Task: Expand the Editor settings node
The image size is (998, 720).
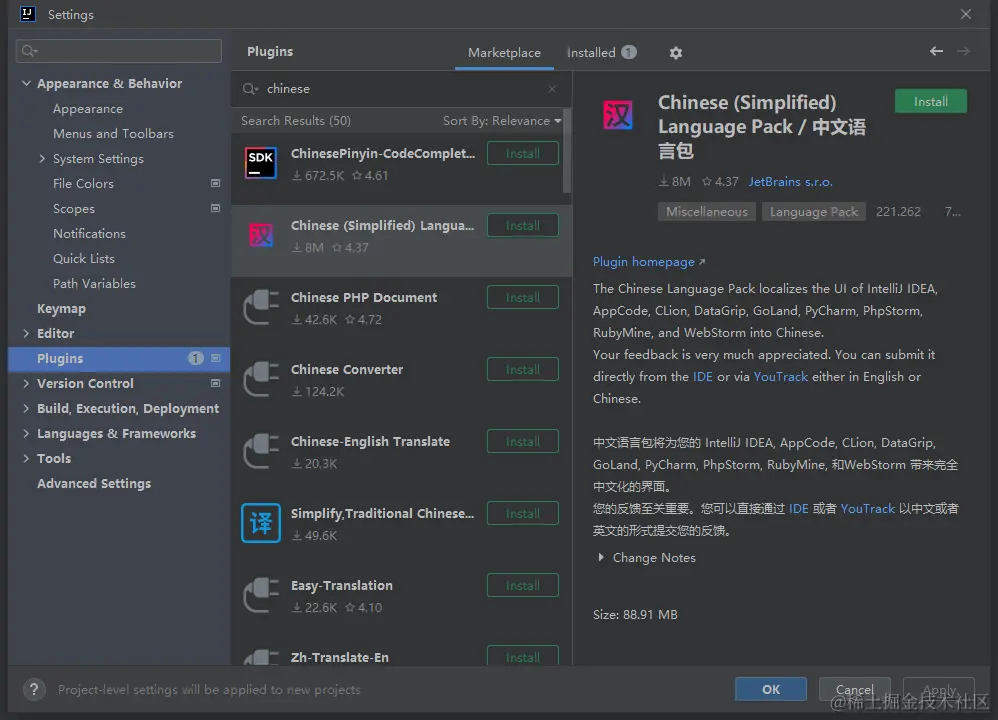Action: [26, 333]
